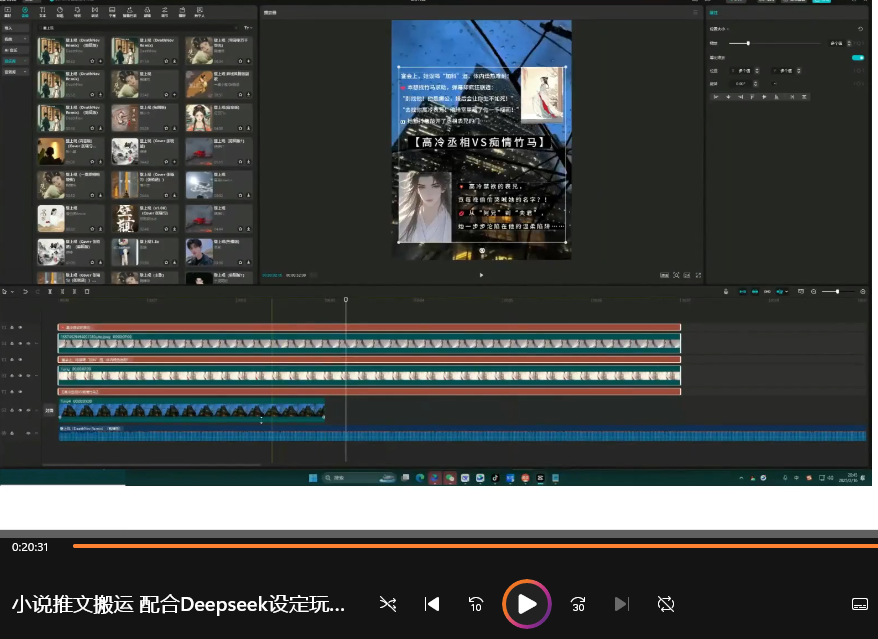This screenshot has height=639, width=878.
Task: Reset position-size with the circular arrow icon
Action: 860,29
